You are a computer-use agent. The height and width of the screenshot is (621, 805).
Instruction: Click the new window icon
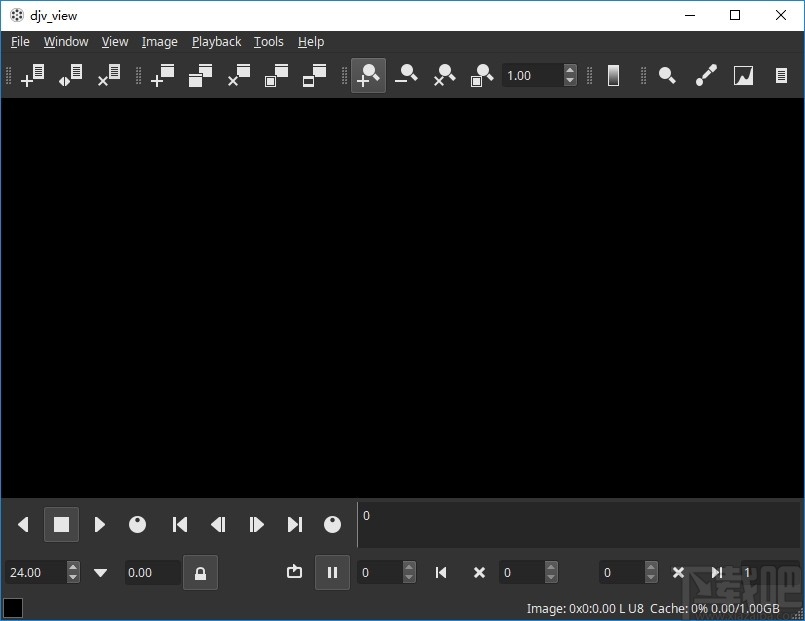[x=162, y=76]
